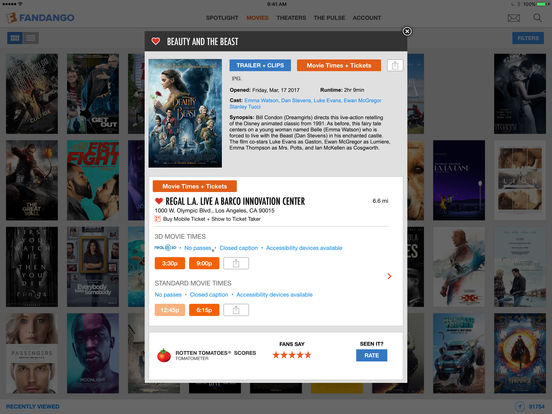The height and width of the screenshot is (414, 552).
Task: Click the location arrow icon by the ZIP code
Action: click(x=519, y=406)
